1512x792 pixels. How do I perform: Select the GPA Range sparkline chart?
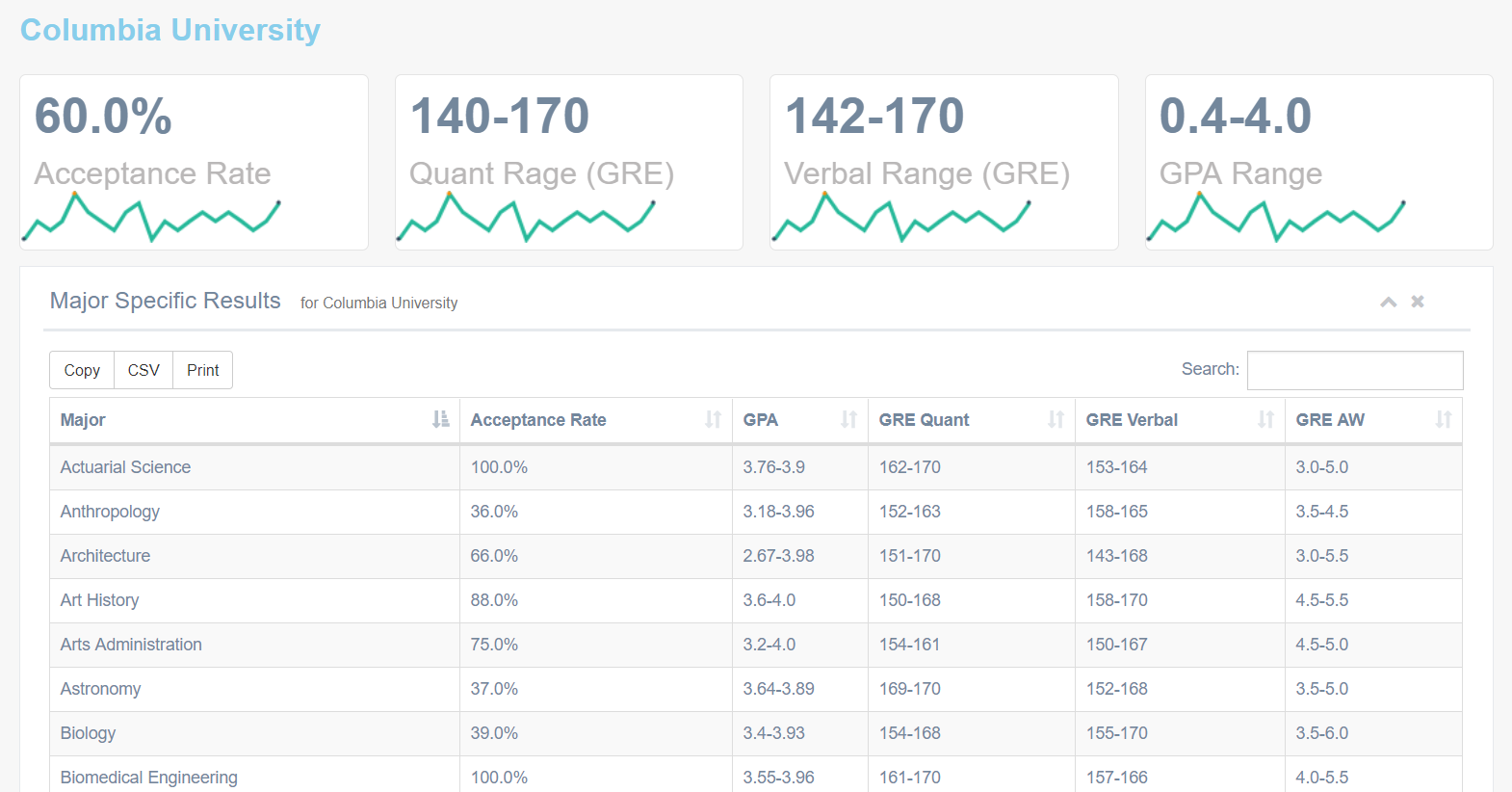coord(1276,217)
